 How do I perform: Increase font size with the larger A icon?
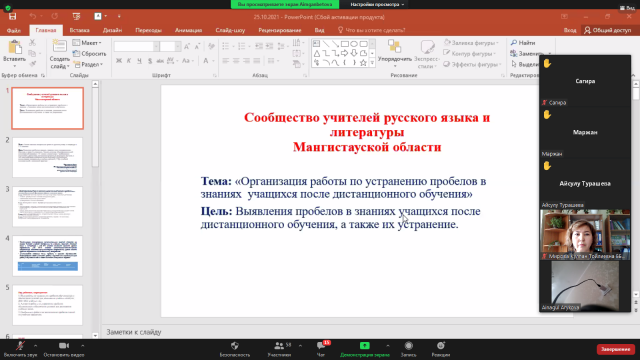187,47
